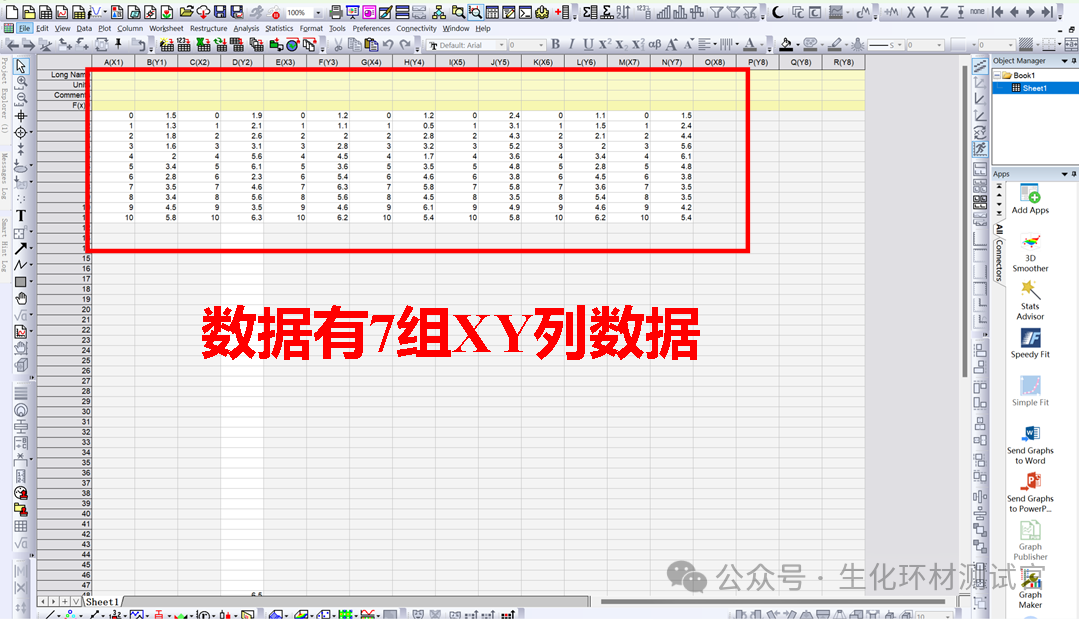Launch the Graph Publisher app
This screenshot has height=620, width=1080.
1030,541
